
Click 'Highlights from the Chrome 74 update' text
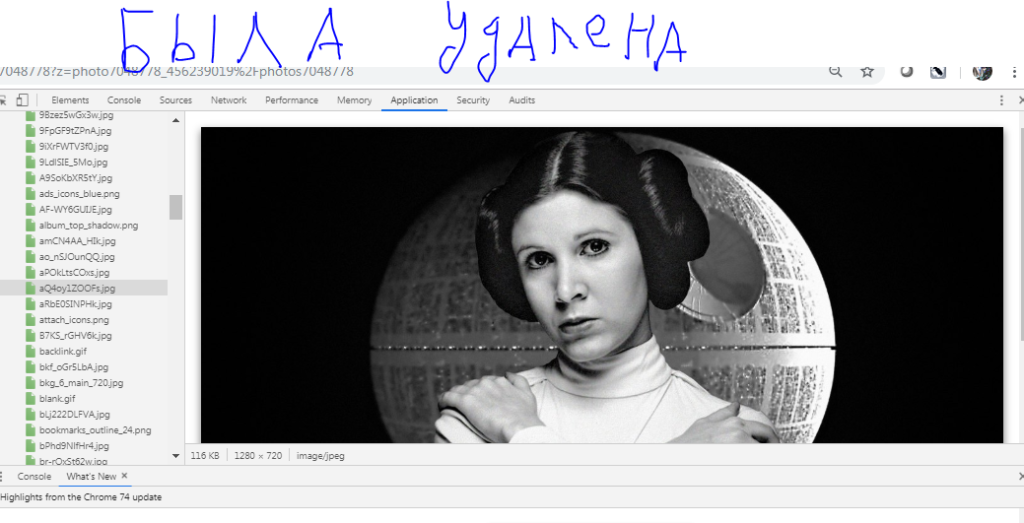[x=81, y=498]
